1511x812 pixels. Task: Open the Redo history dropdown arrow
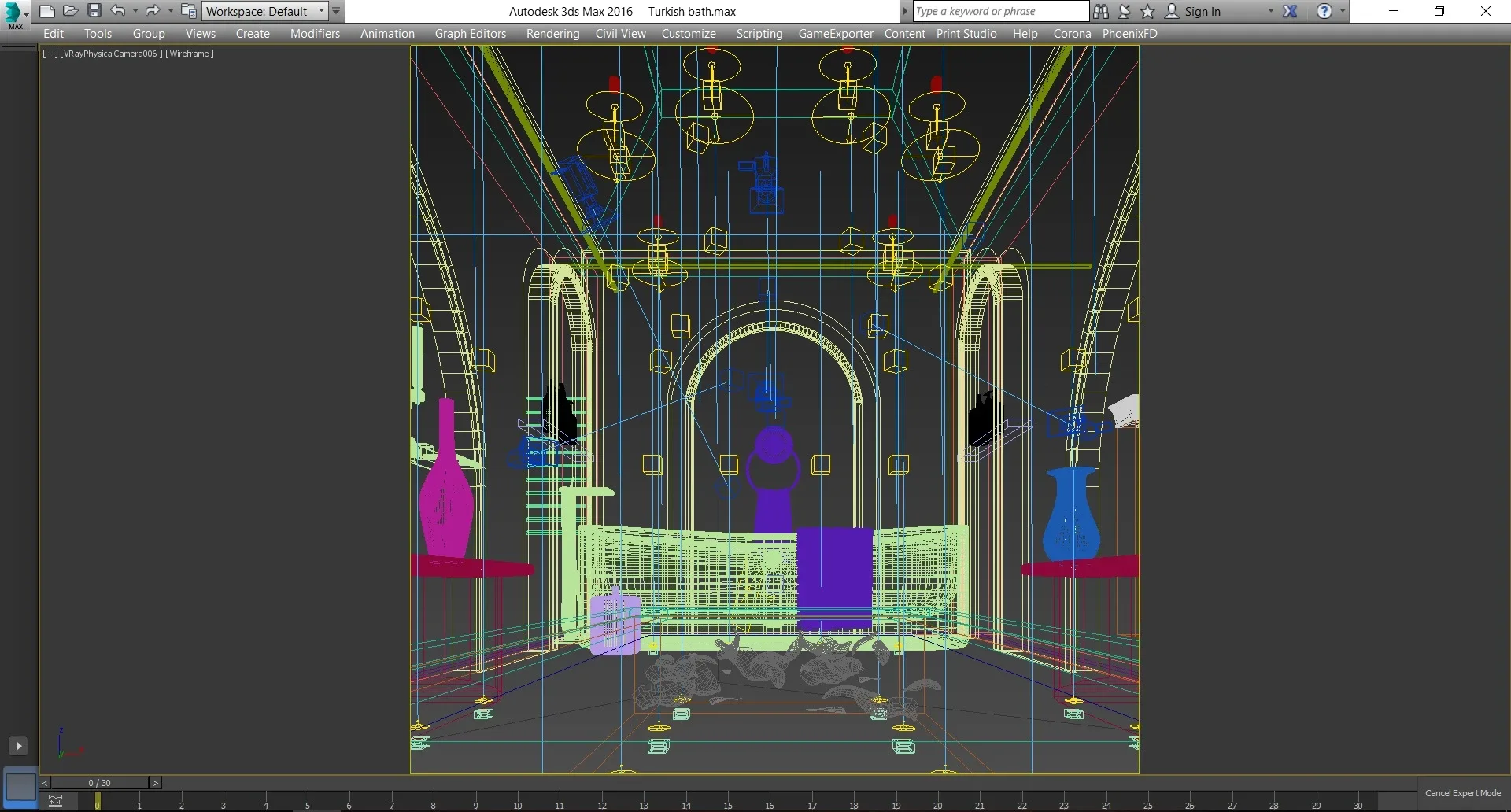[170, 11]
